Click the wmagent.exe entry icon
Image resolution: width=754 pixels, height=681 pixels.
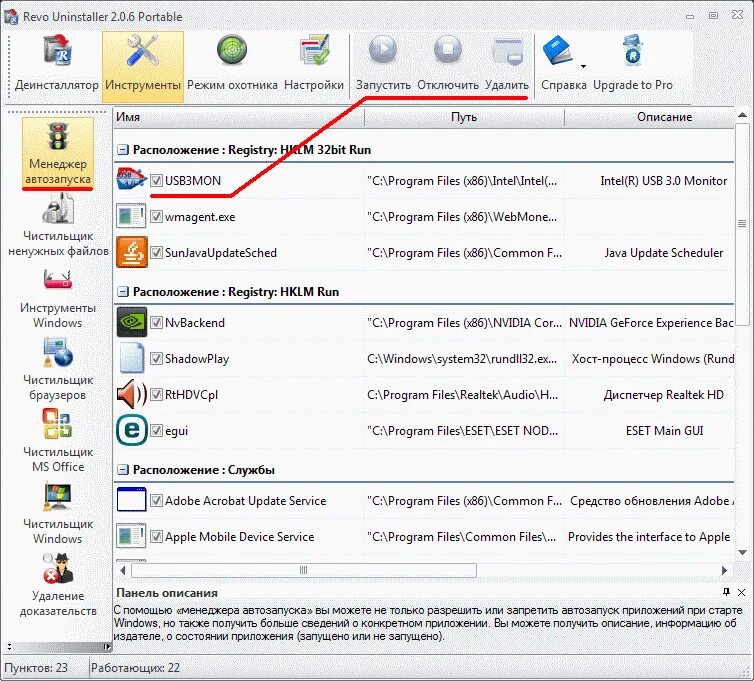(131, 216)
